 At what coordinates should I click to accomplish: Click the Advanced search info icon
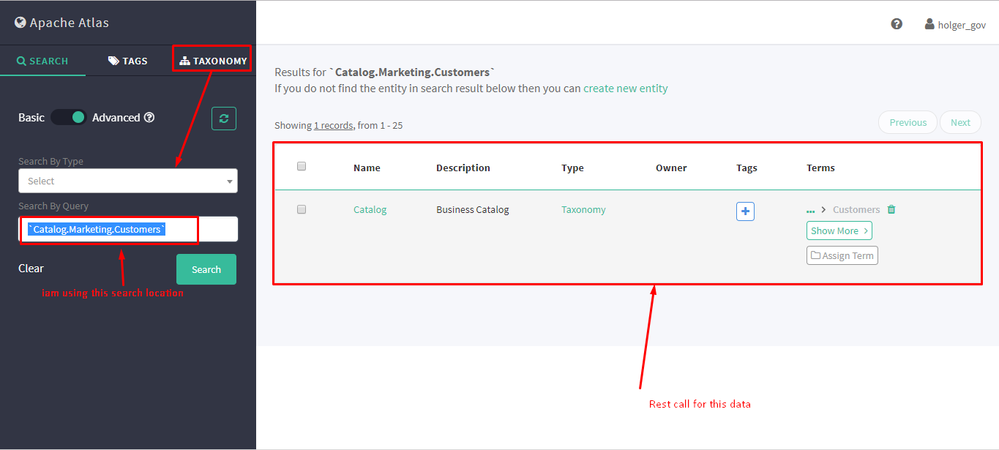point(149,118)
